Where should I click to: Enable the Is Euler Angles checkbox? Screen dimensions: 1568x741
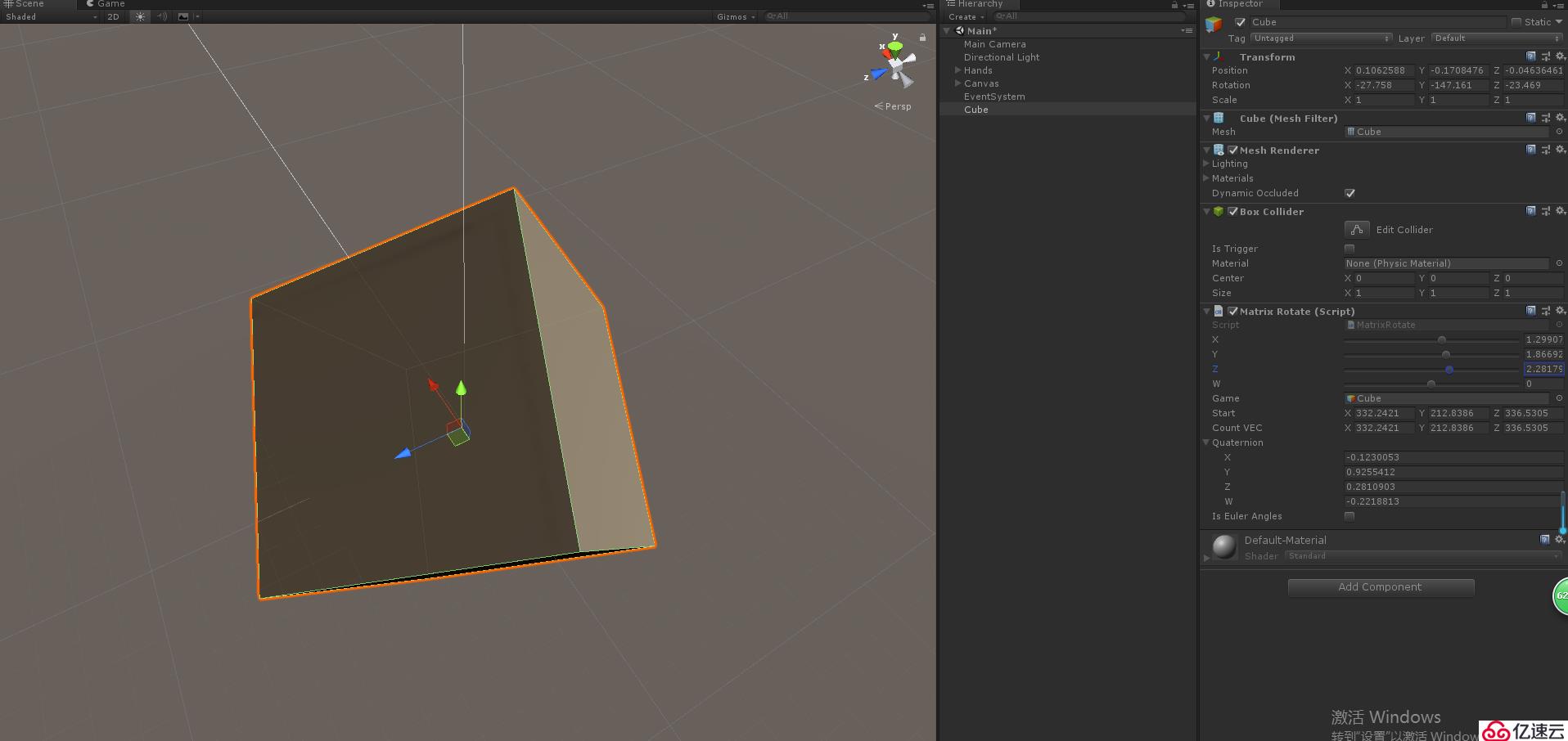(x=1349, y=516)
